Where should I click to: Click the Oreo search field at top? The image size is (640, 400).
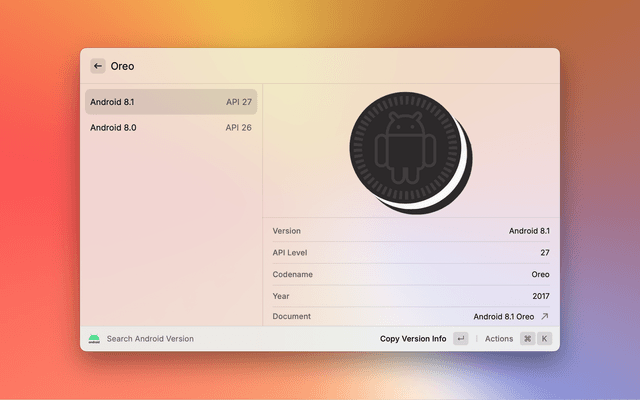(x=300, y=66)
